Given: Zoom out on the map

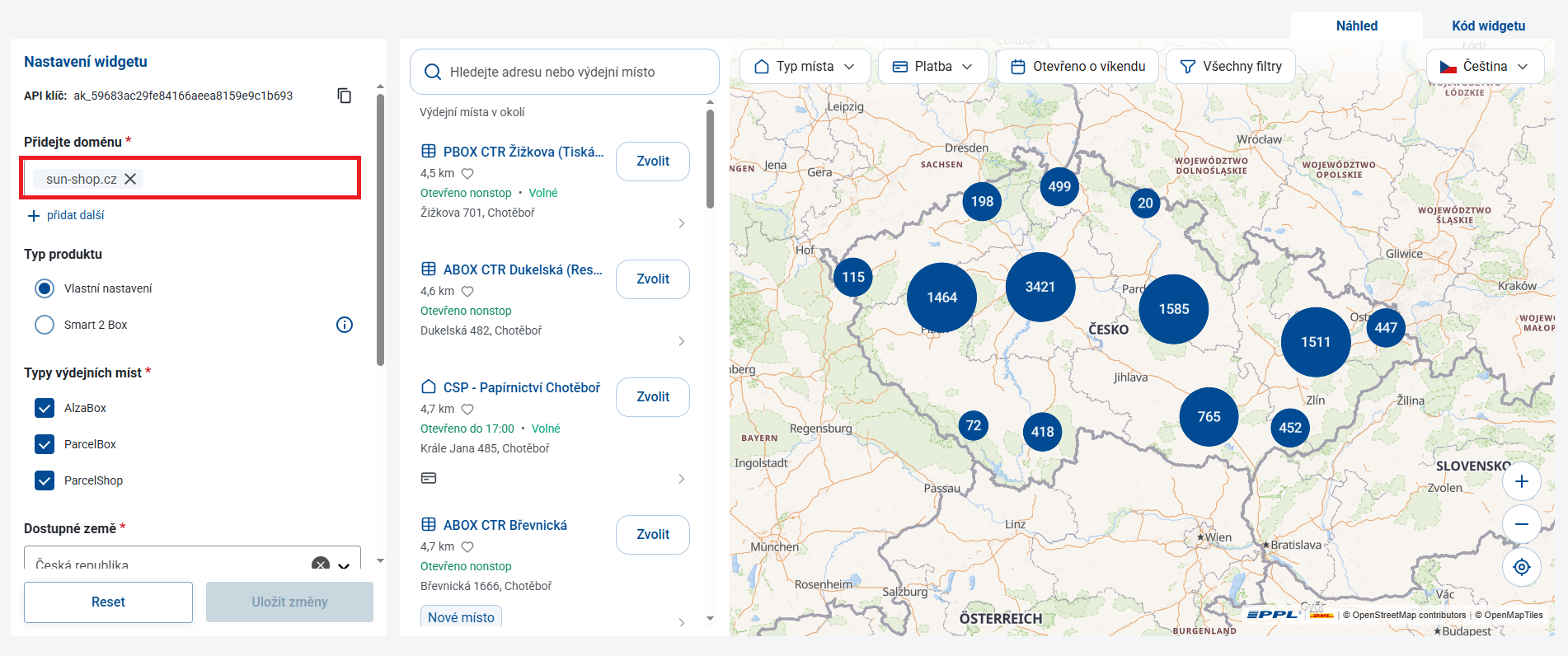Looking at the screenshot, I should pyautogui.click(x=1522, y=524).
